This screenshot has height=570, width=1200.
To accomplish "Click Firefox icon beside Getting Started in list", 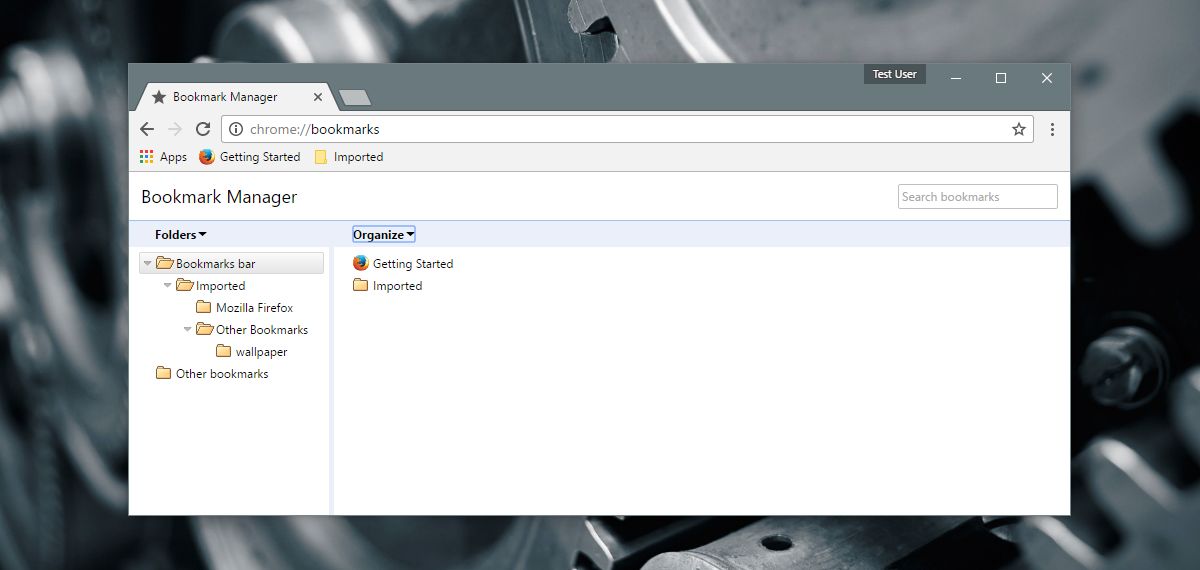I will point(361,264).
